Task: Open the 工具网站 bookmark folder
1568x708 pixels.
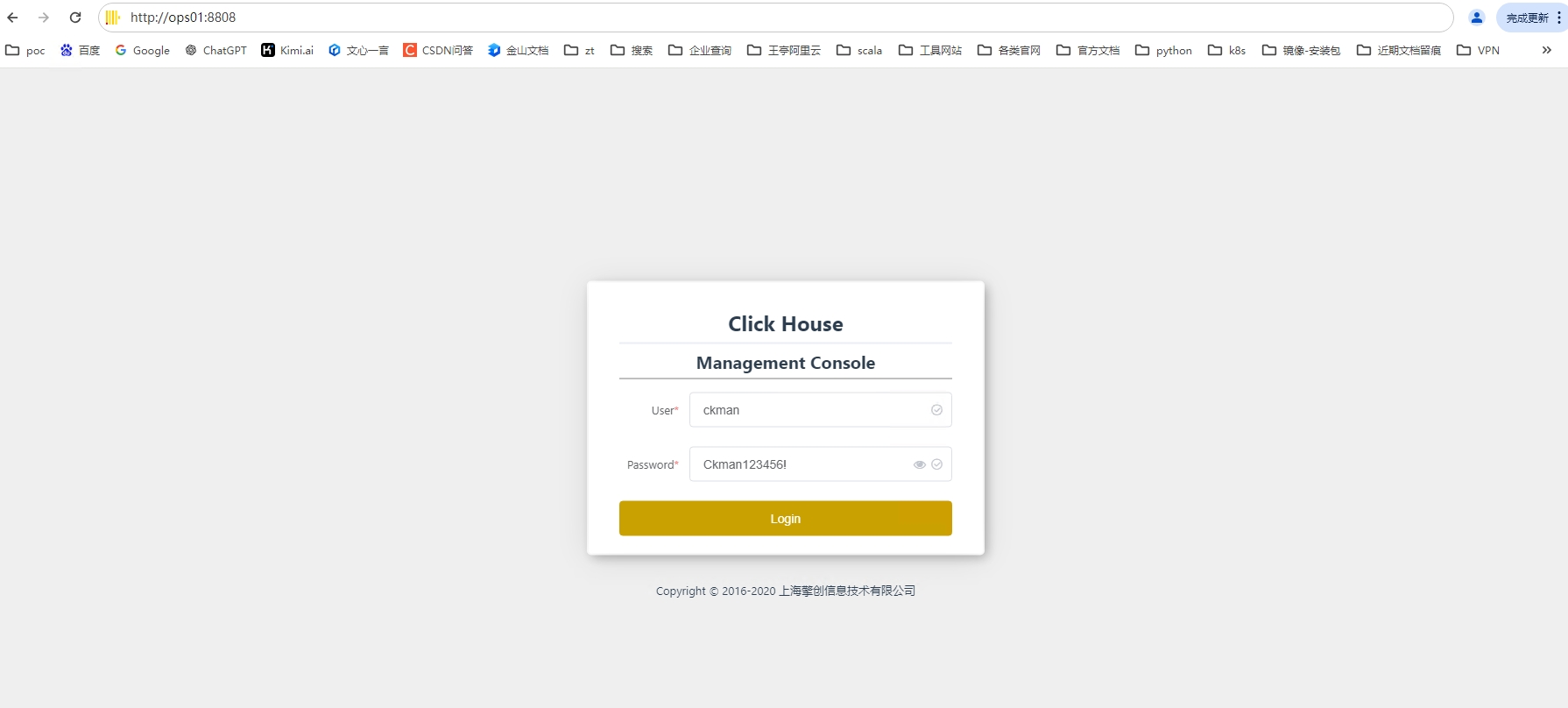Action: coord(930,50)
